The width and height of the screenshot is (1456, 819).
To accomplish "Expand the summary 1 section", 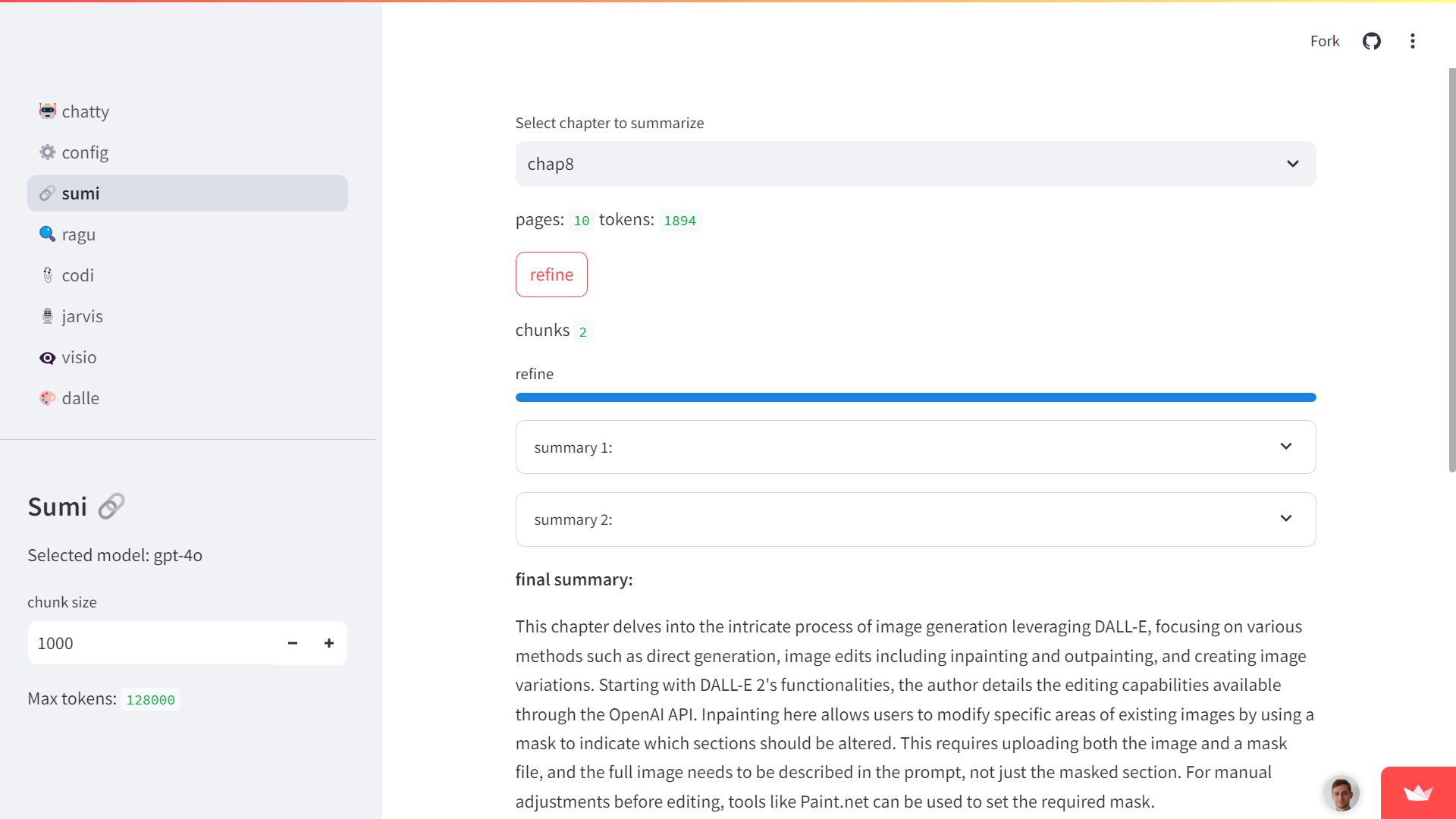I will pos(915,447).
